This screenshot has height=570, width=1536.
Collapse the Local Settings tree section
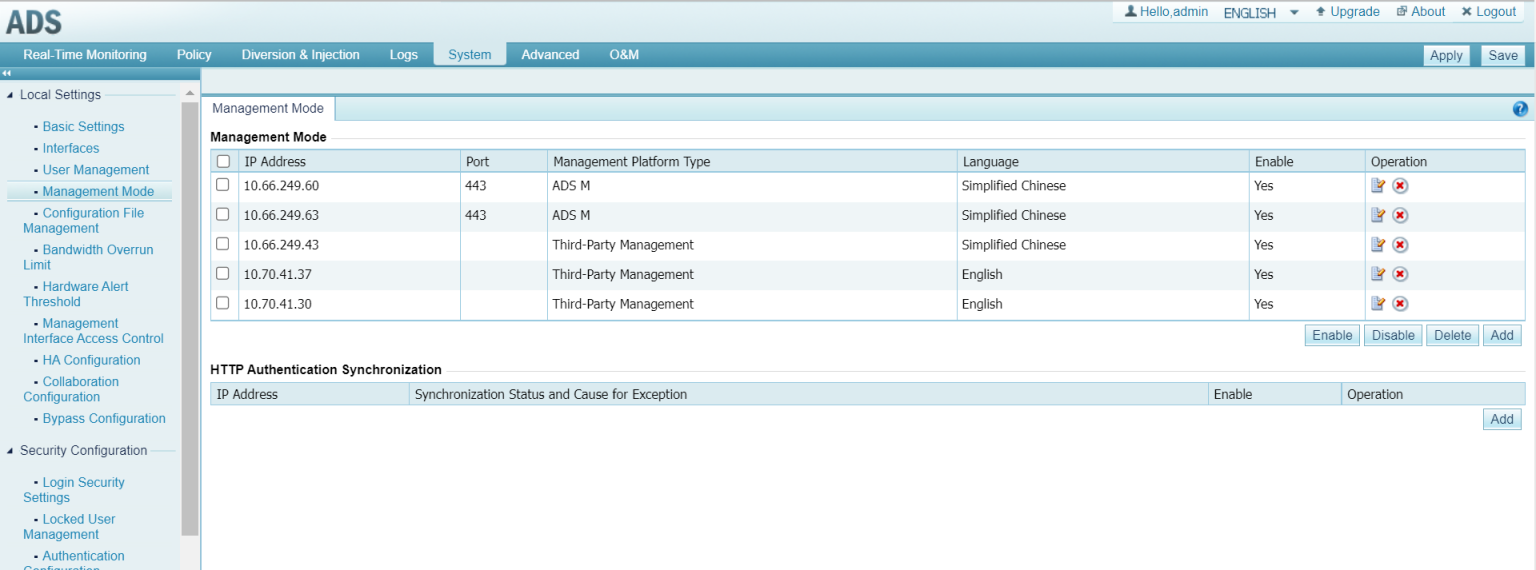11,95
